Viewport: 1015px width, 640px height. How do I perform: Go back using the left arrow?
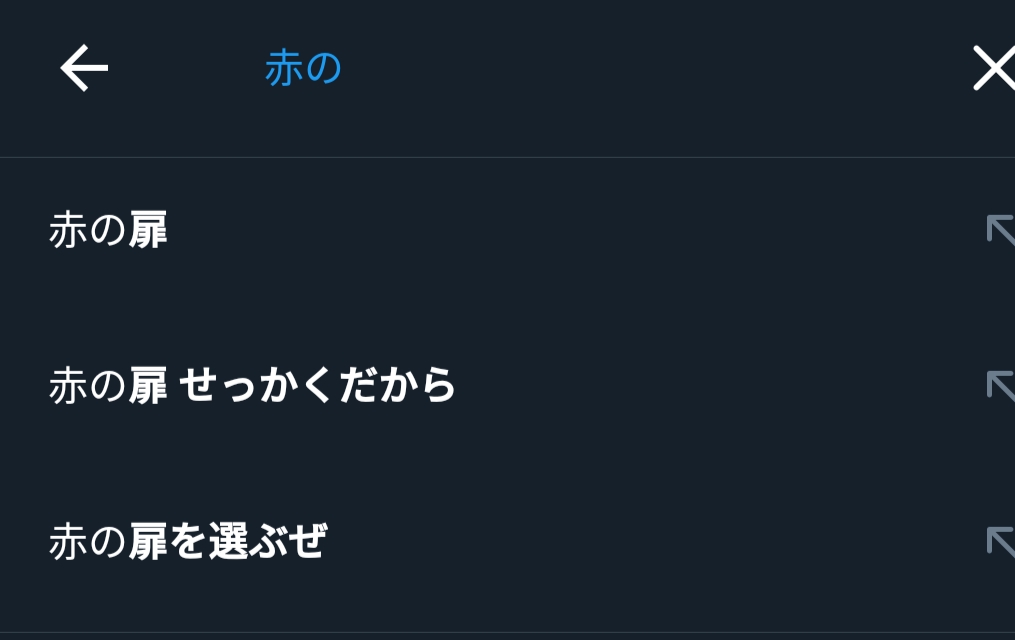(x=84, y=69)
